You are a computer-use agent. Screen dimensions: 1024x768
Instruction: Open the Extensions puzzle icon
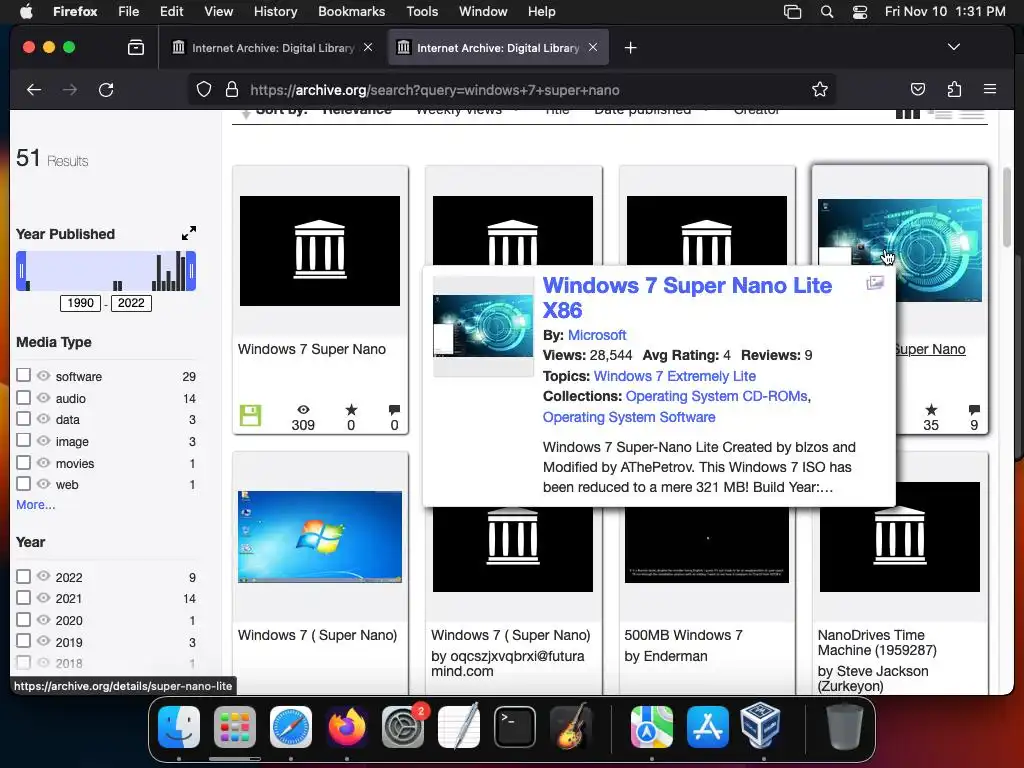pos(954,89)
